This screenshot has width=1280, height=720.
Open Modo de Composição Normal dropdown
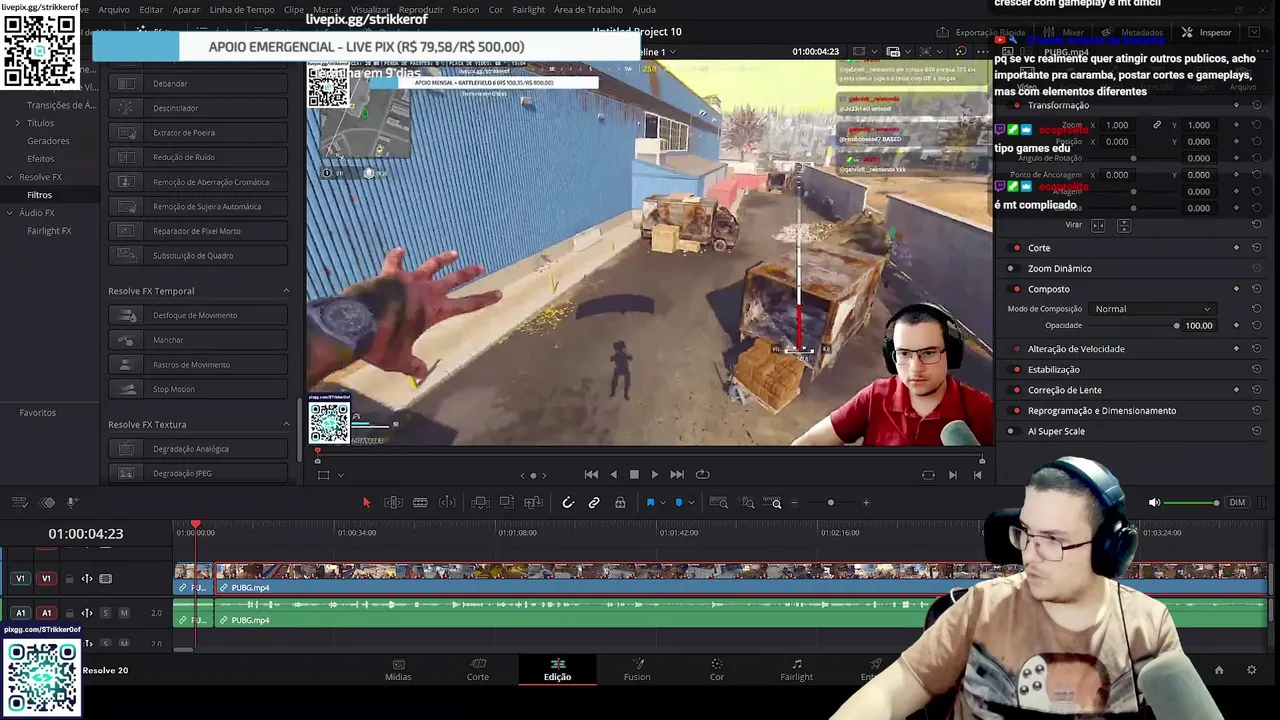(x=1152, y=309)
